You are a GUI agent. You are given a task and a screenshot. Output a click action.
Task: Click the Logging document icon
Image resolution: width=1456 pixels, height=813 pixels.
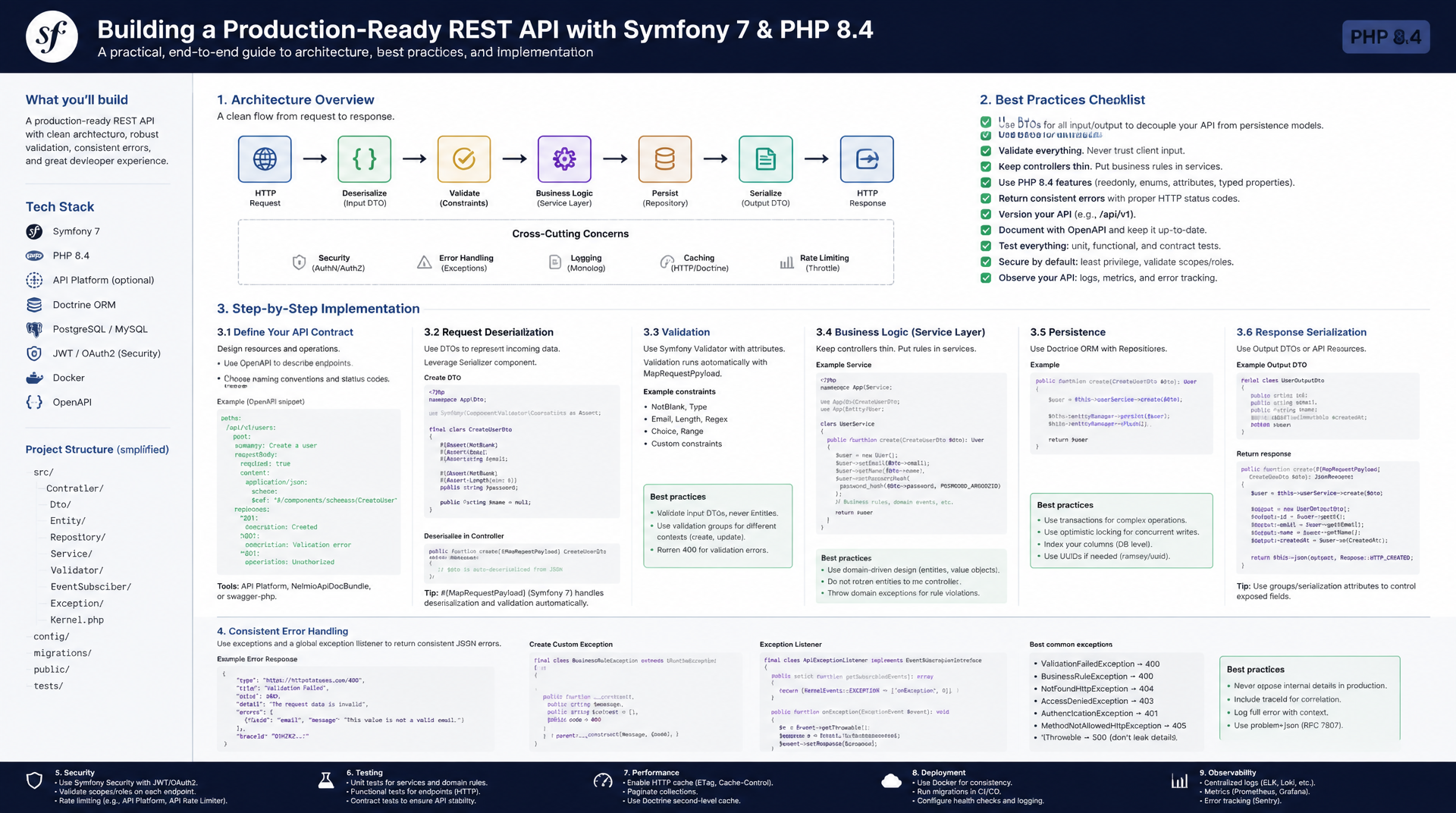coord(554,262)
